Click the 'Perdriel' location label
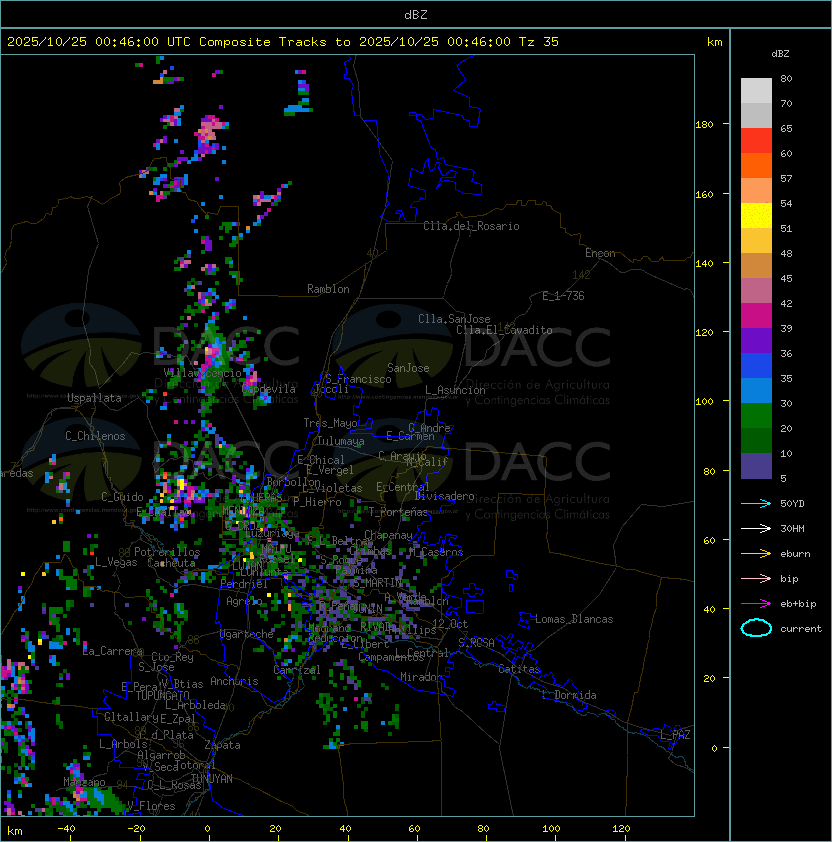This screenshot has height=842, width=832. tap(244, 584)
